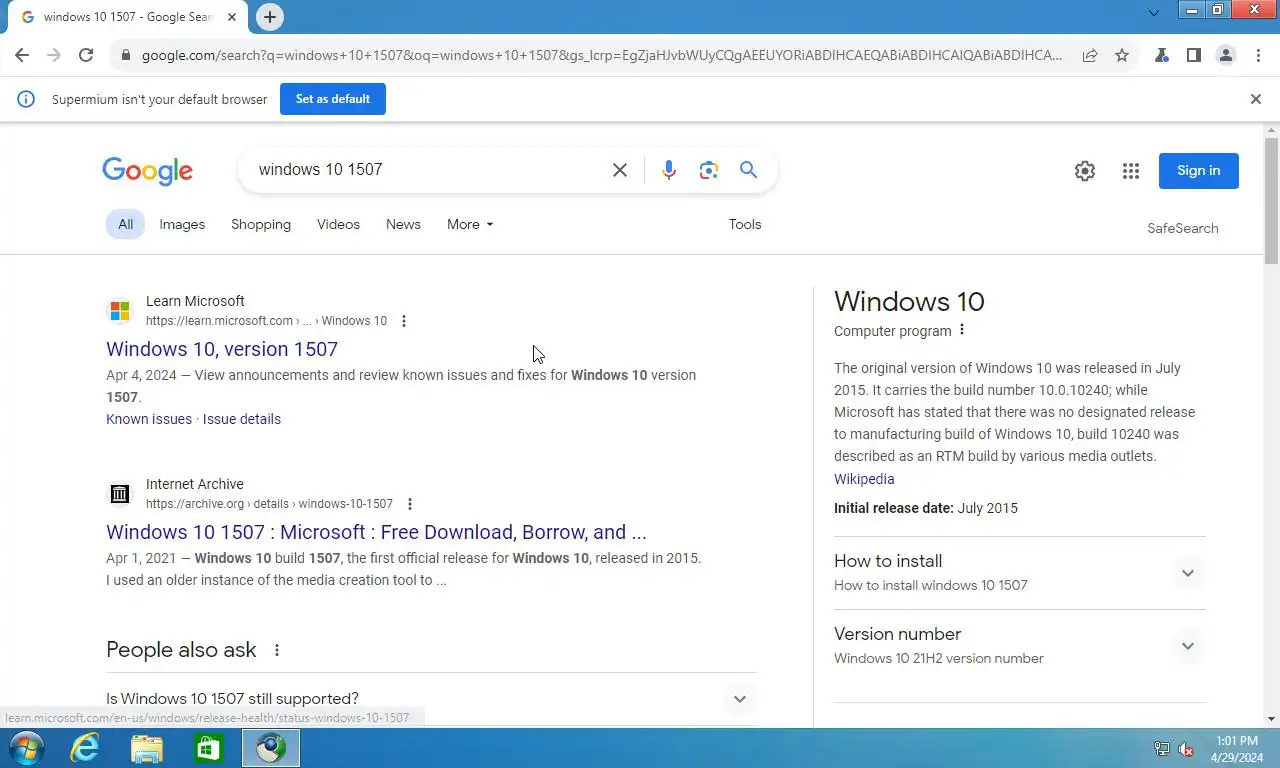
Task: Clear the search box with X
Action: [x=620, y=170]
